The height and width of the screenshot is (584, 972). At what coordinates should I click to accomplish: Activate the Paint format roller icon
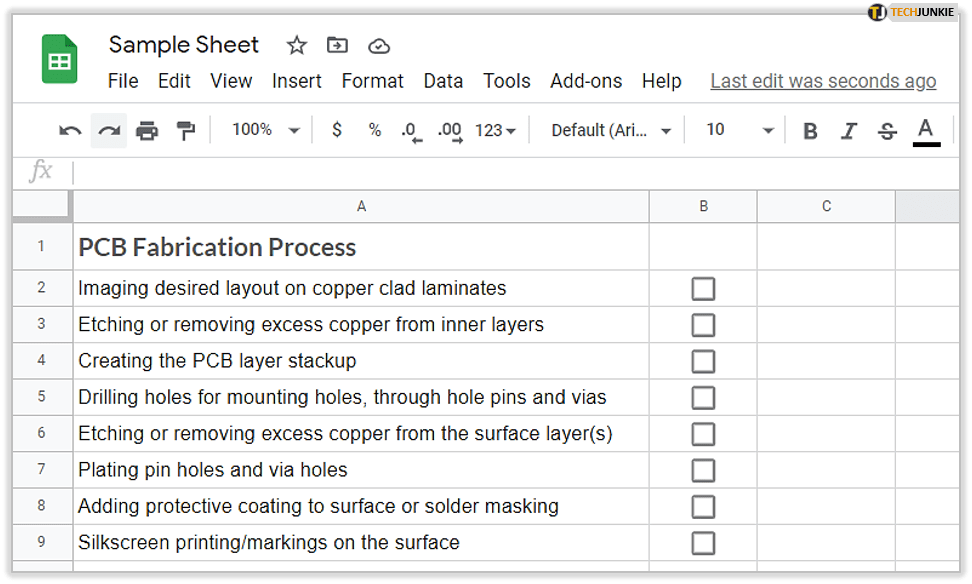[185, 130]
